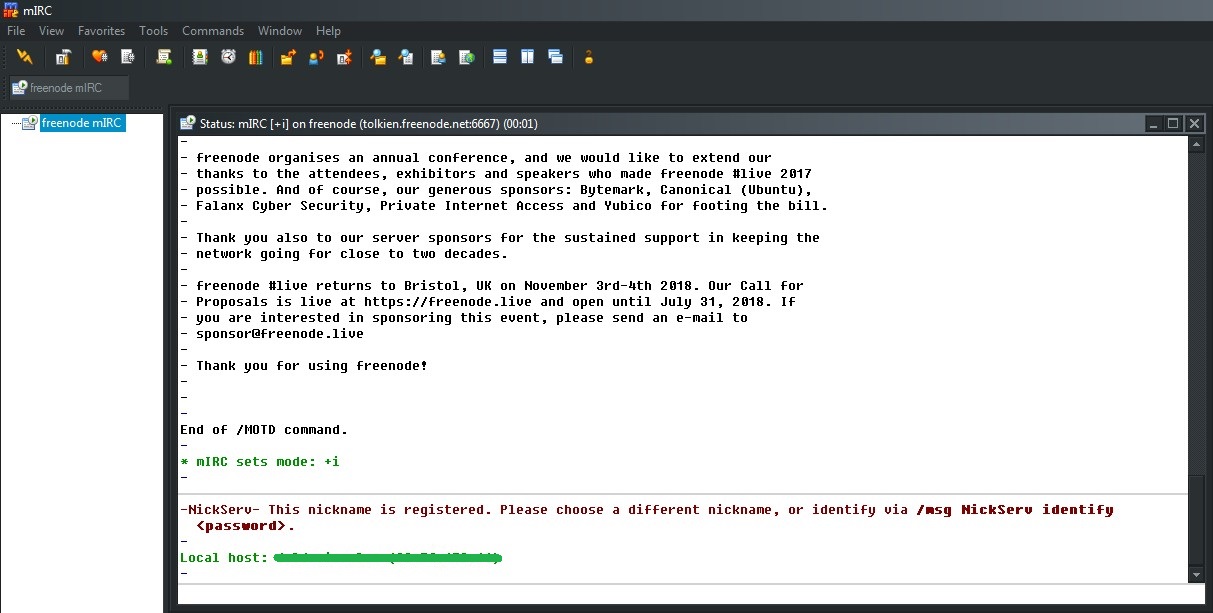Focus the command input box at bottom
This screenshot has width=1213, height=613.
[692, 593]
